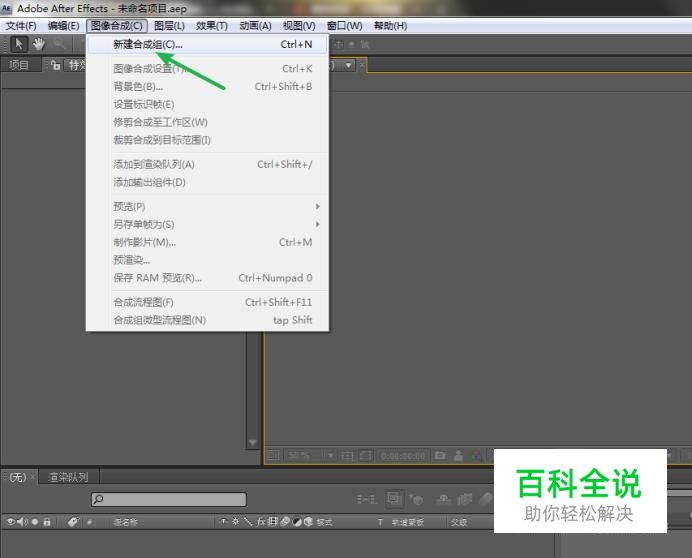Click the 模式 column header
This screenshot has width=692, height=558.
(324, 523)
